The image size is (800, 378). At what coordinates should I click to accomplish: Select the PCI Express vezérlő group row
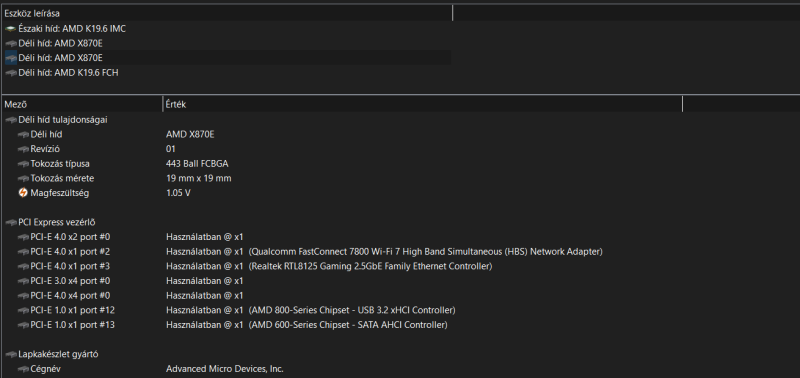pos(57,222)
